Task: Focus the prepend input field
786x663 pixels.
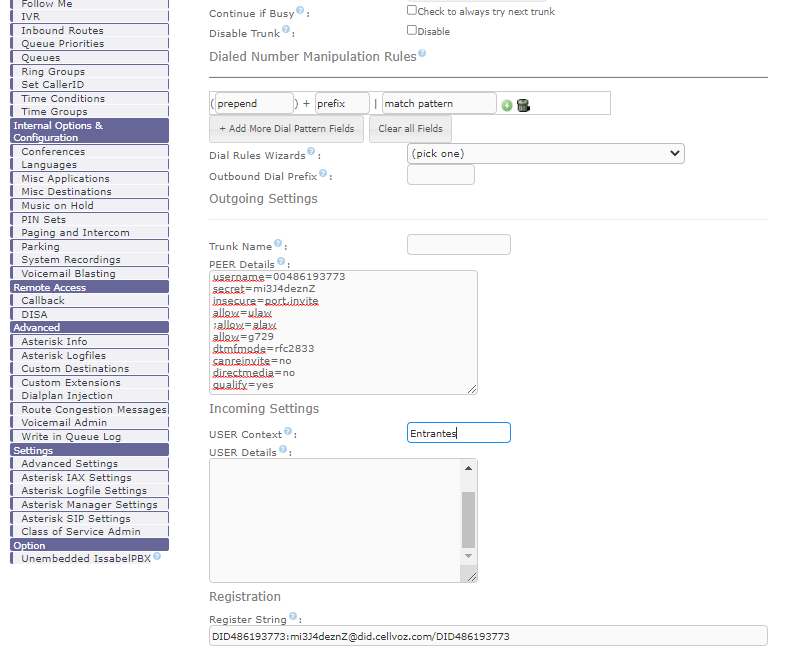Action: pyautogui.click(x=254, y=103)
